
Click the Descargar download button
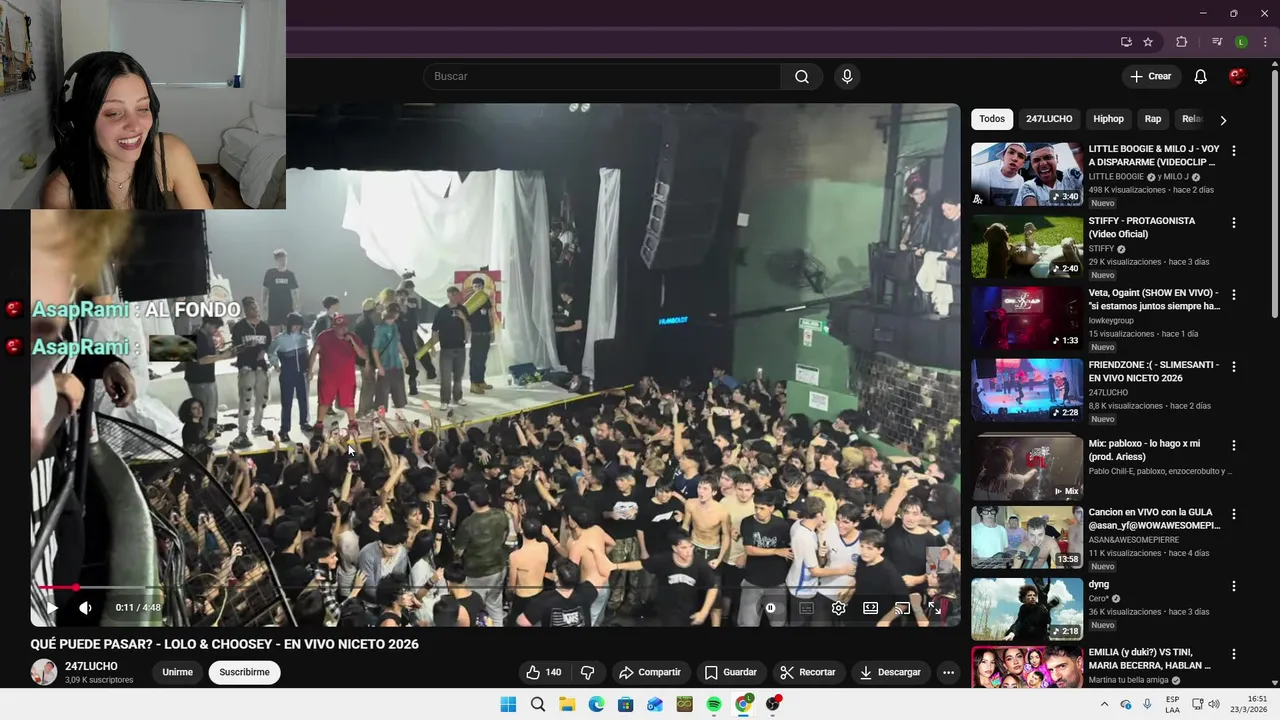pos(890,672)
